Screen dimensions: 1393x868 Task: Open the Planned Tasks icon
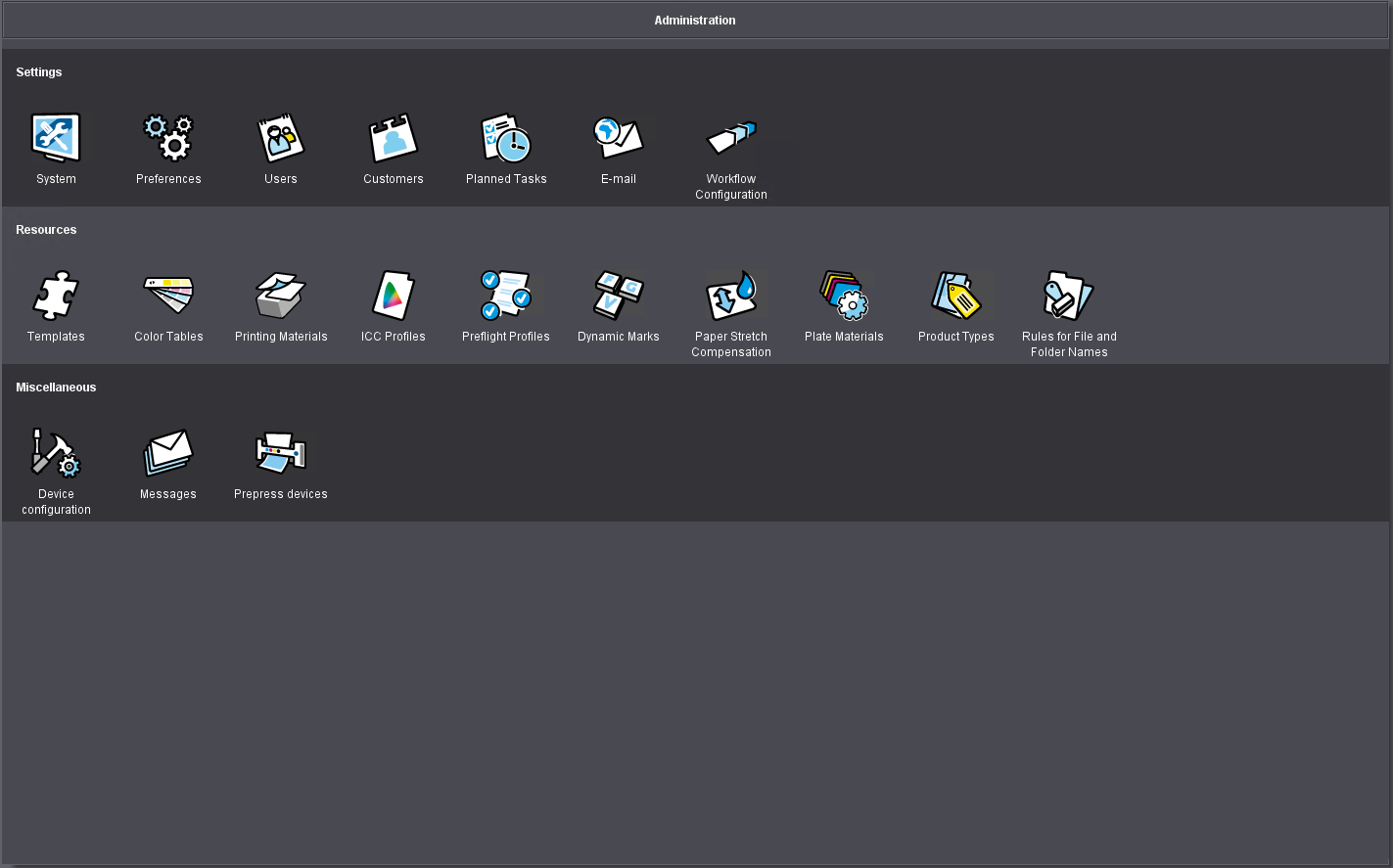point(506,139)
